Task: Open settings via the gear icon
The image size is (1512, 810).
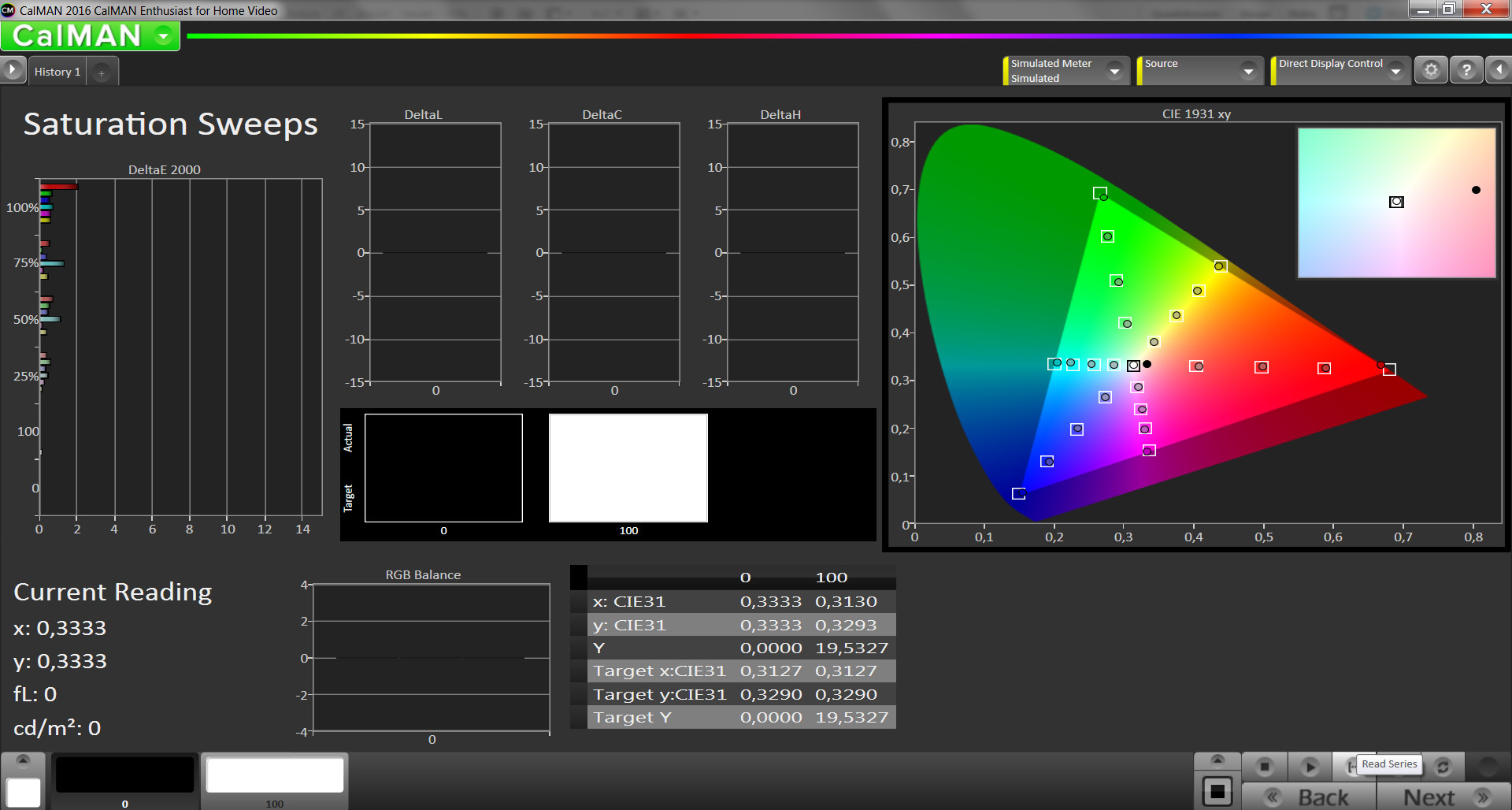Action: (x=1431, y=70)
